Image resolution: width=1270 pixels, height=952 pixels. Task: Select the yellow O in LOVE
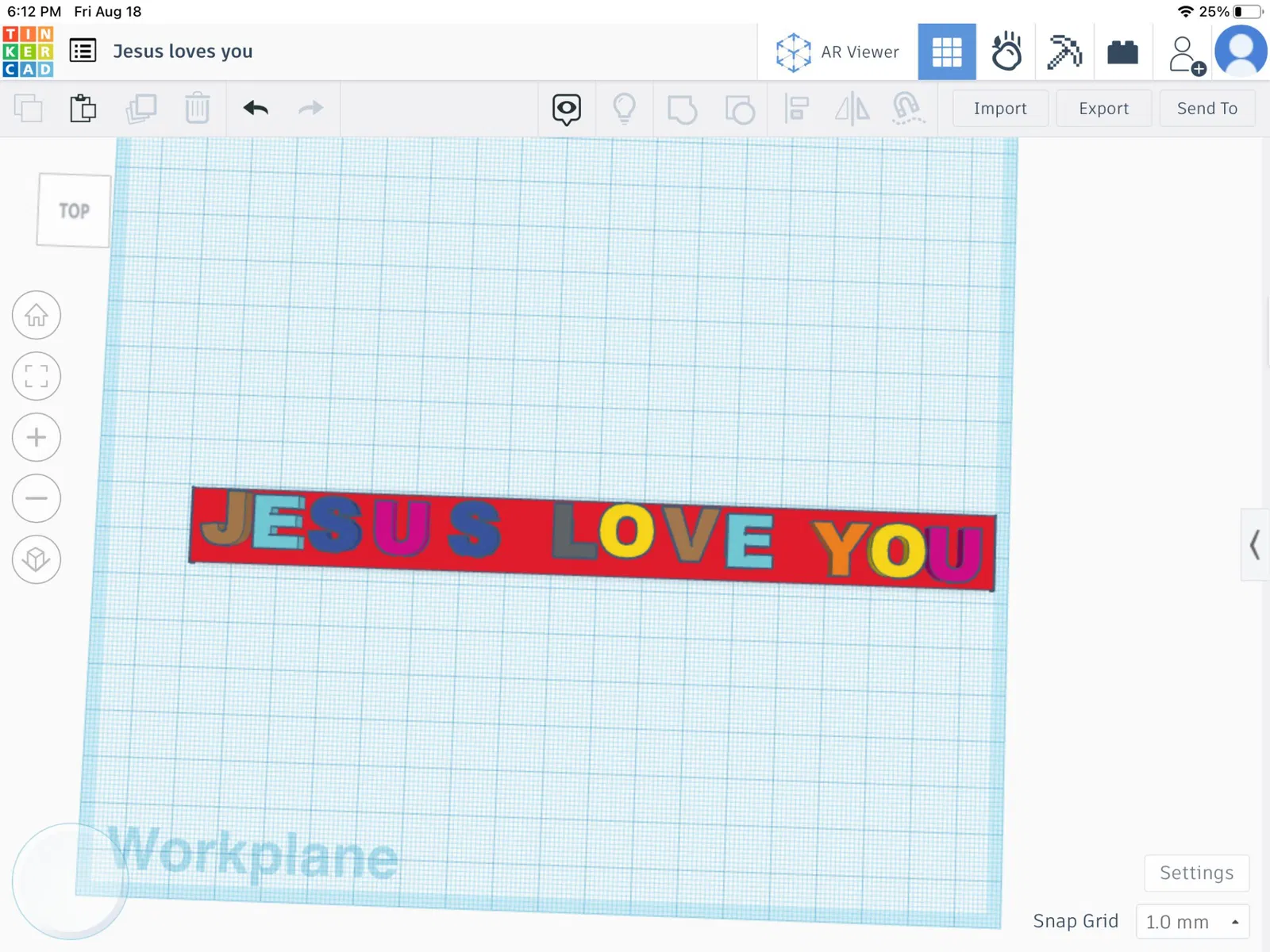point(626,531)
